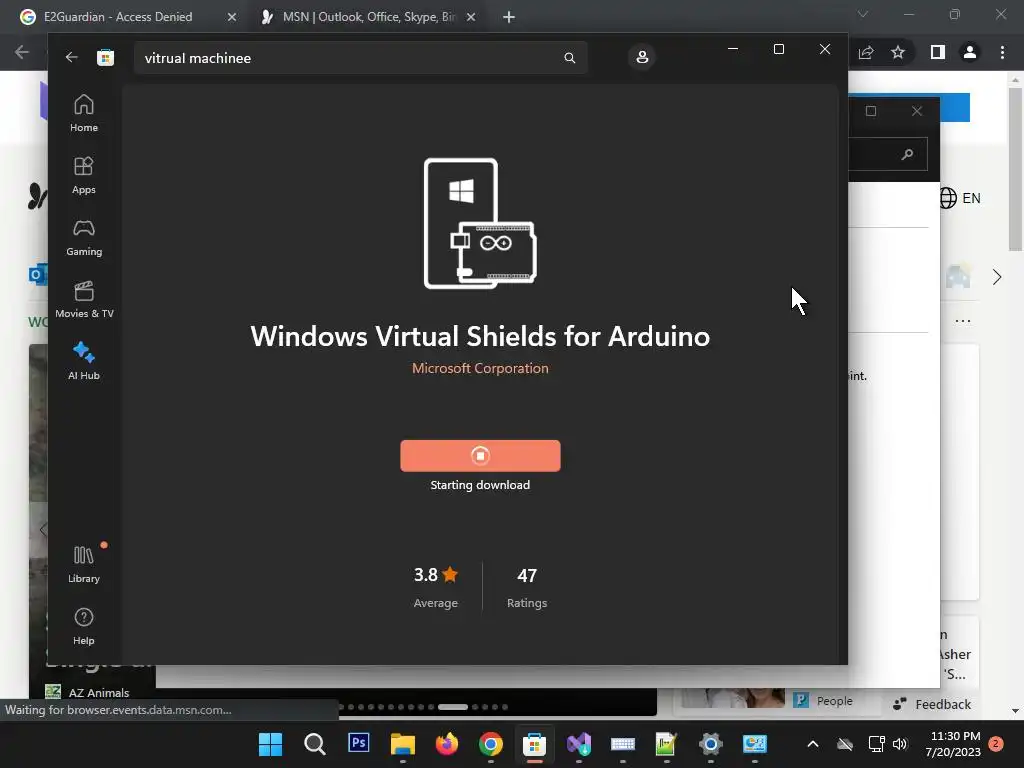Close the E2Guardian browser tab

tap(231, 17)
